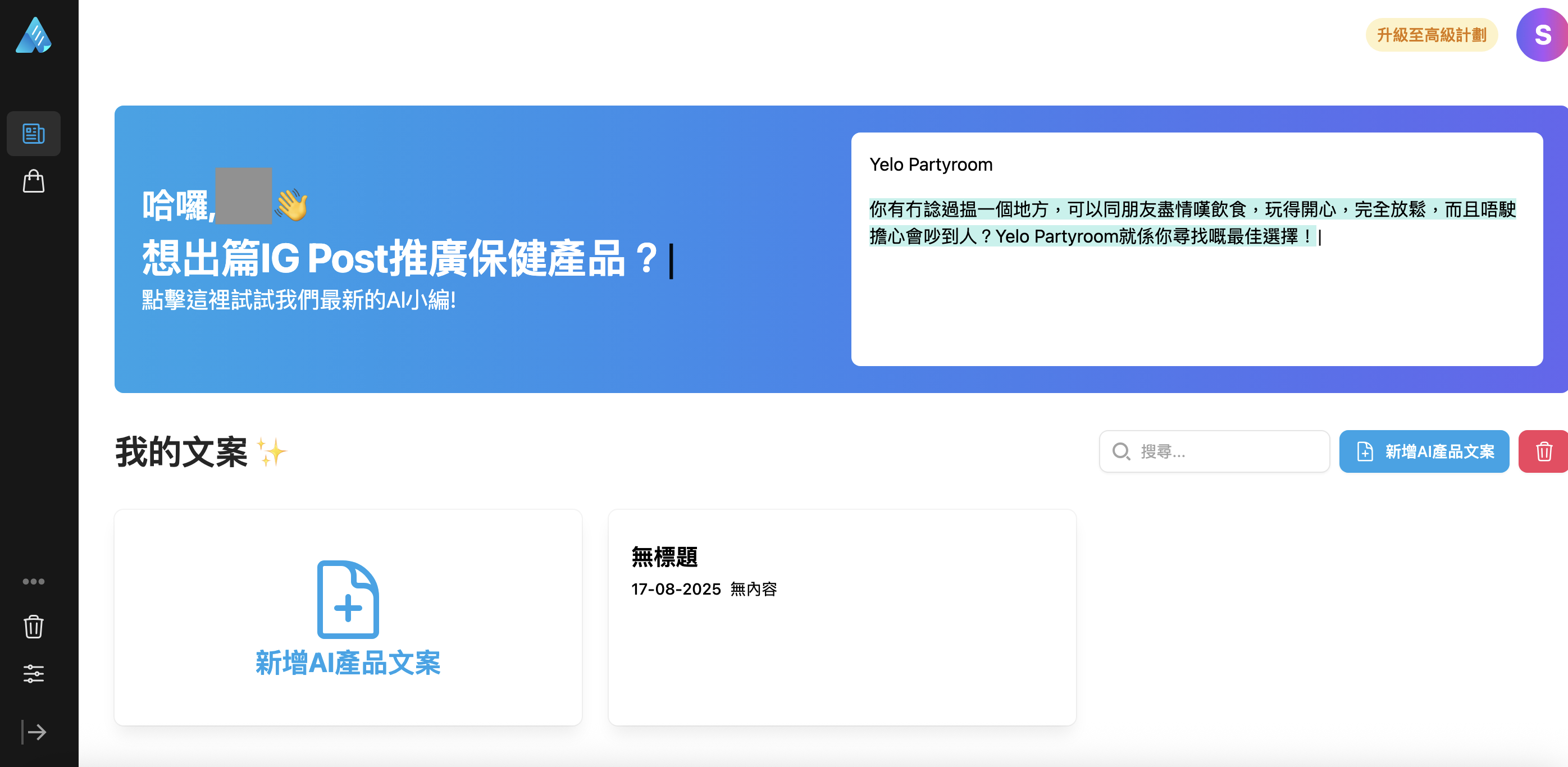Click 升級至高級計劃 upgrade button
Viewport: 1568px width, 767px height.
coord(1431,35)
